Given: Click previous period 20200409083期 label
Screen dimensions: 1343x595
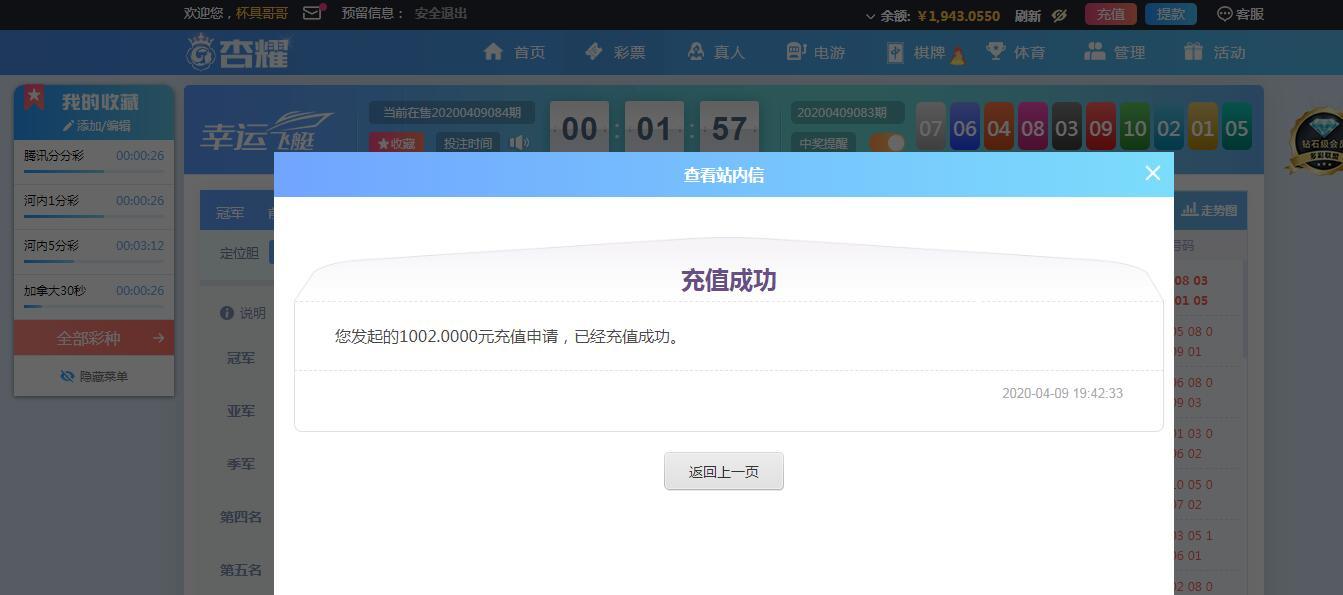Looking at the screenshot, I should 848,113.
